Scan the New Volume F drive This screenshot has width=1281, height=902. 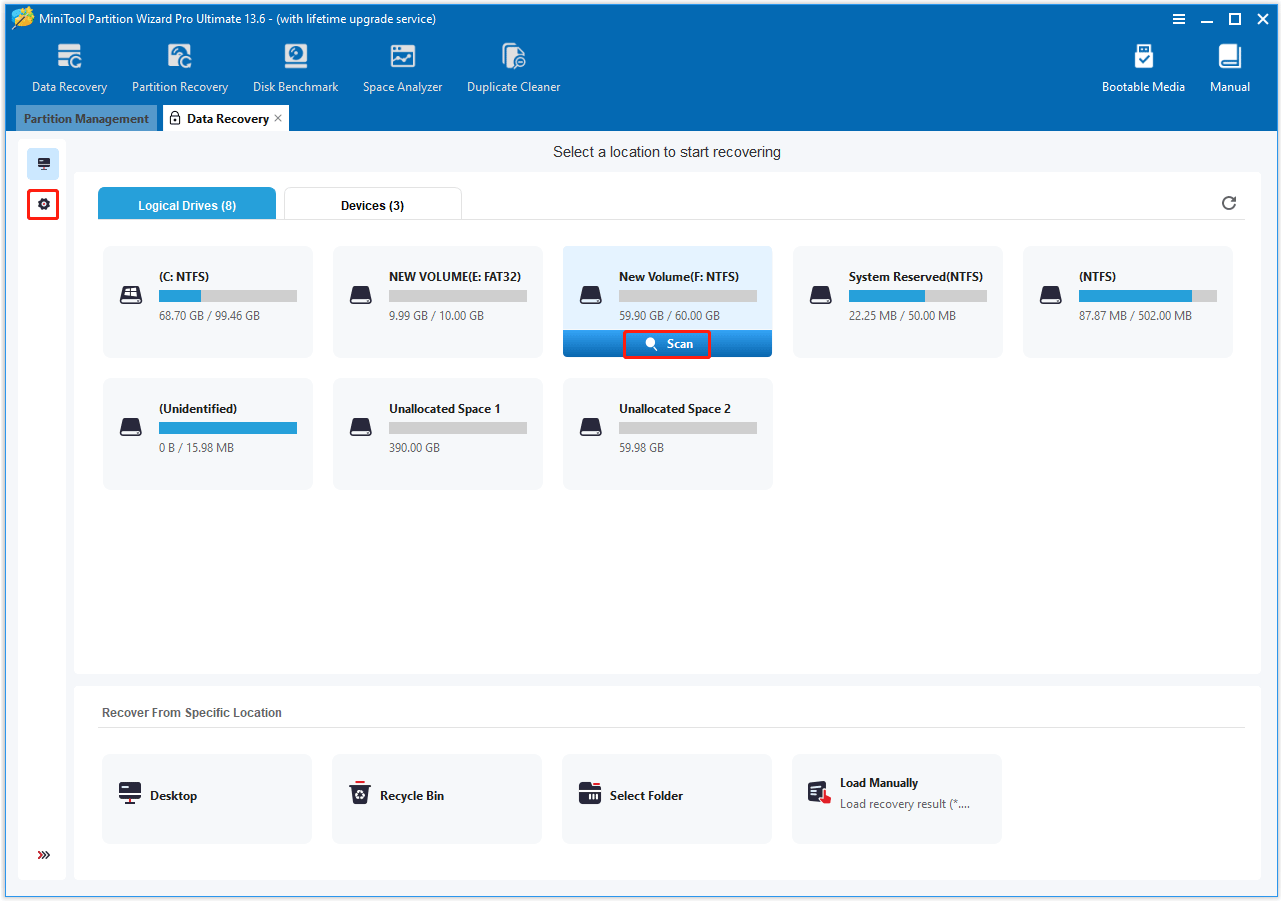667,343
